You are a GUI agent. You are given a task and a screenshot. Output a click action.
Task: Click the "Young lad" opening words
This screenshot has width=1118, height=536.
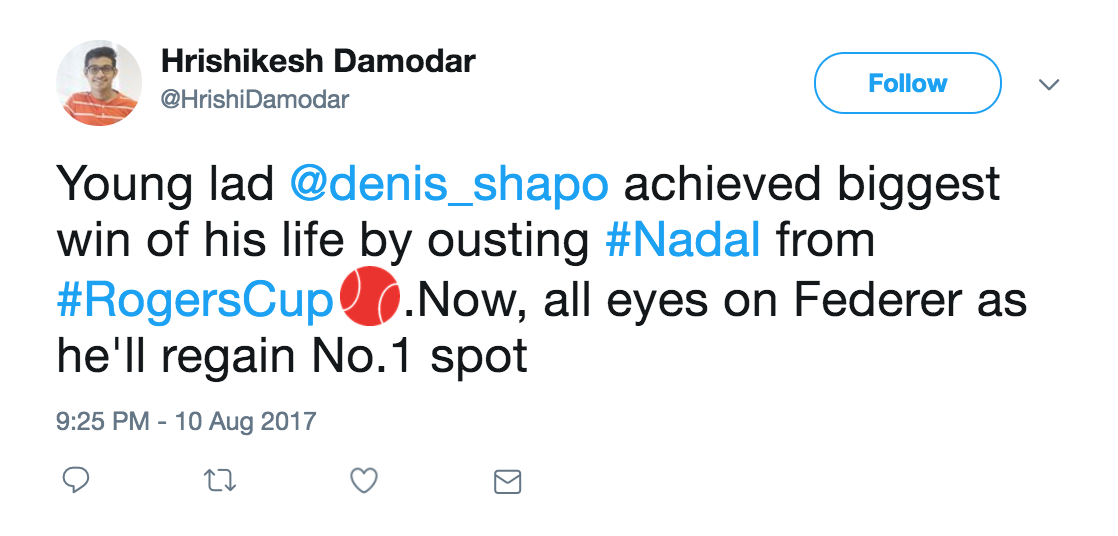tap(165, 185)
